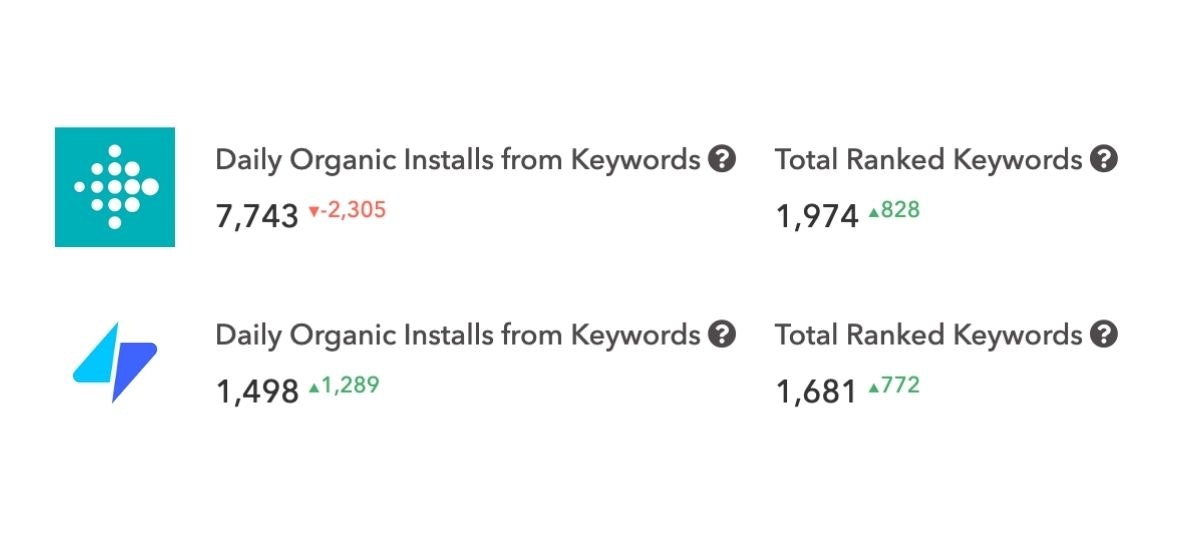The image size is (1200, 550).
Task: Click the green 772 change number
Action: pos(900,385)
